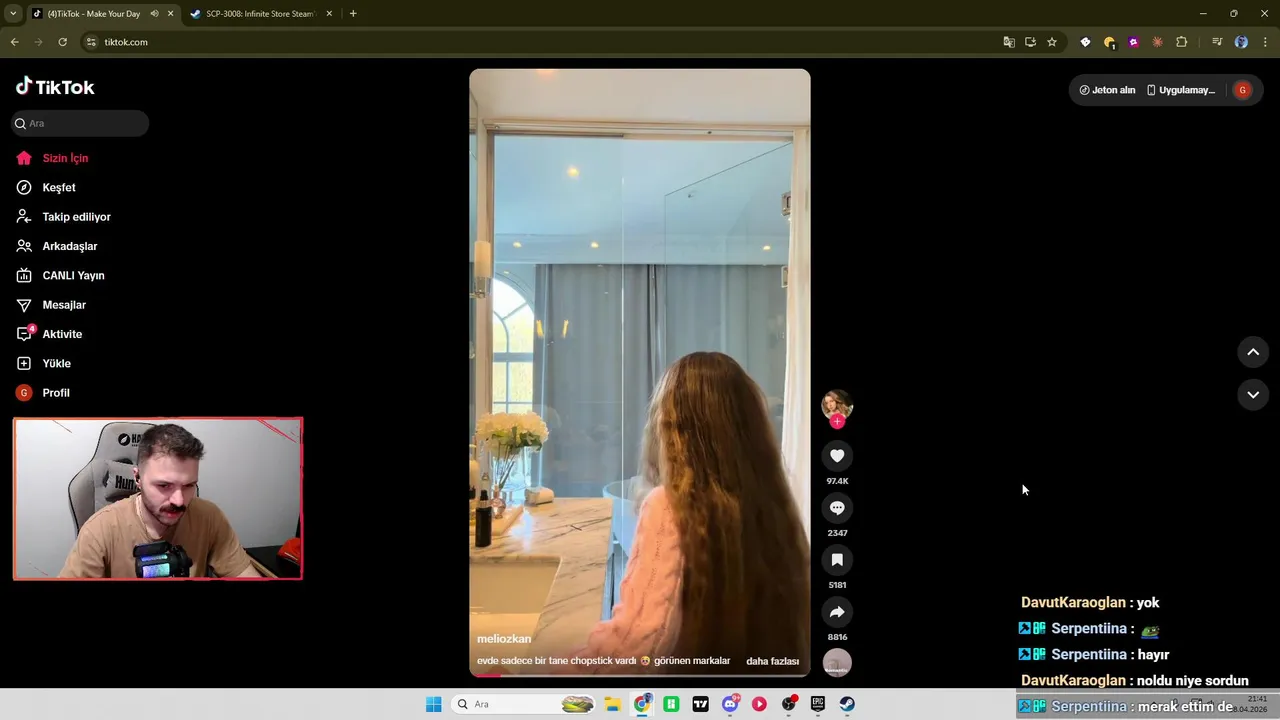Open Arkadaşlar friends page
The image size is (1280, 720).
pos(69,246)
